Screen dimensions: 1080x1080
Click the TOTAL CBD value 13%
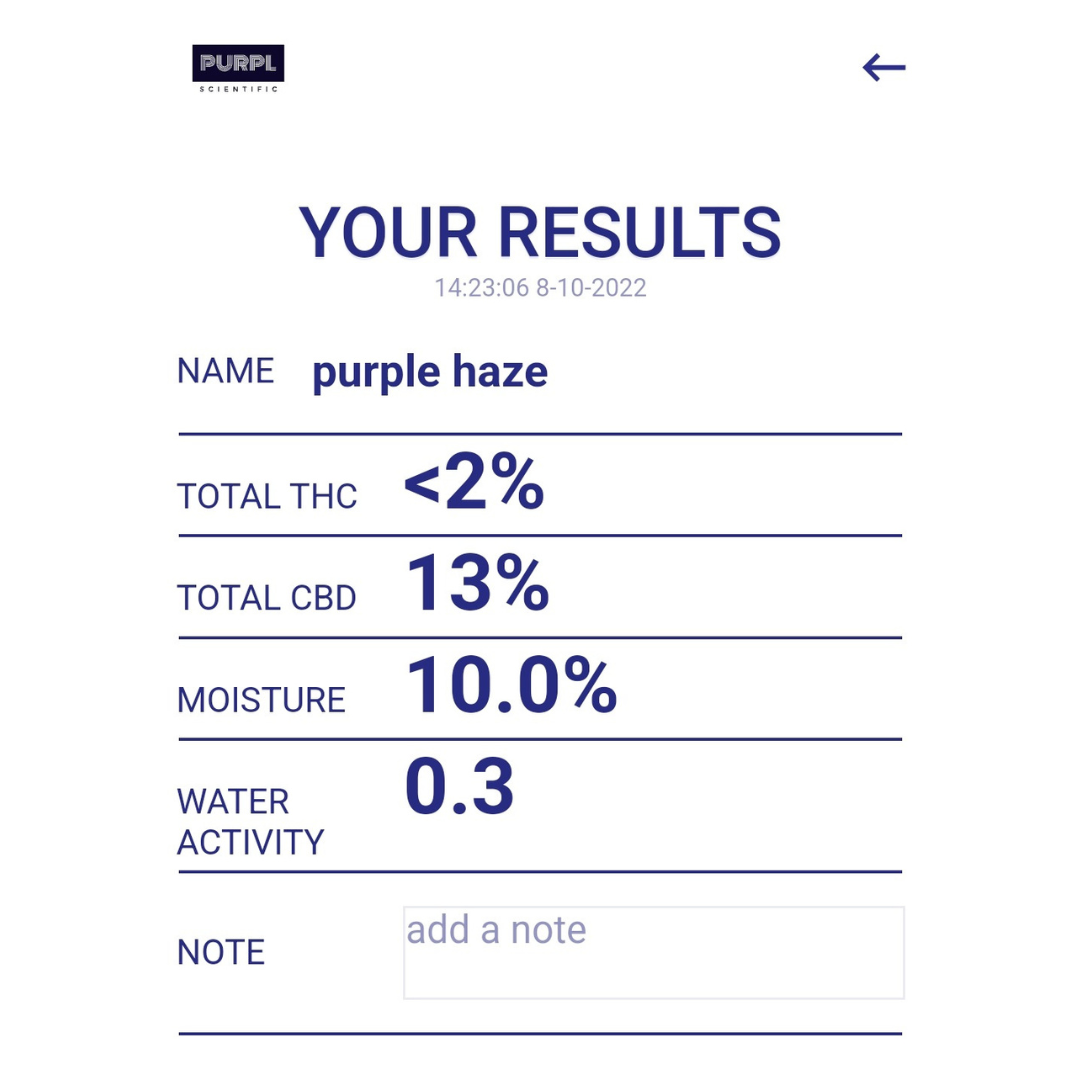click(x=477, y=587)
